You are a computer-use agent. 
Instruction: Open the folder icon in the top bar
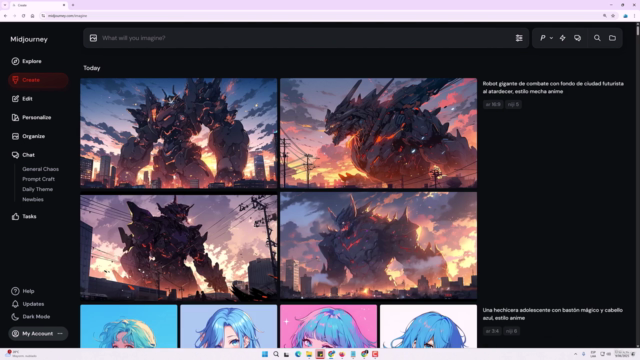click(x=612, y=38)
